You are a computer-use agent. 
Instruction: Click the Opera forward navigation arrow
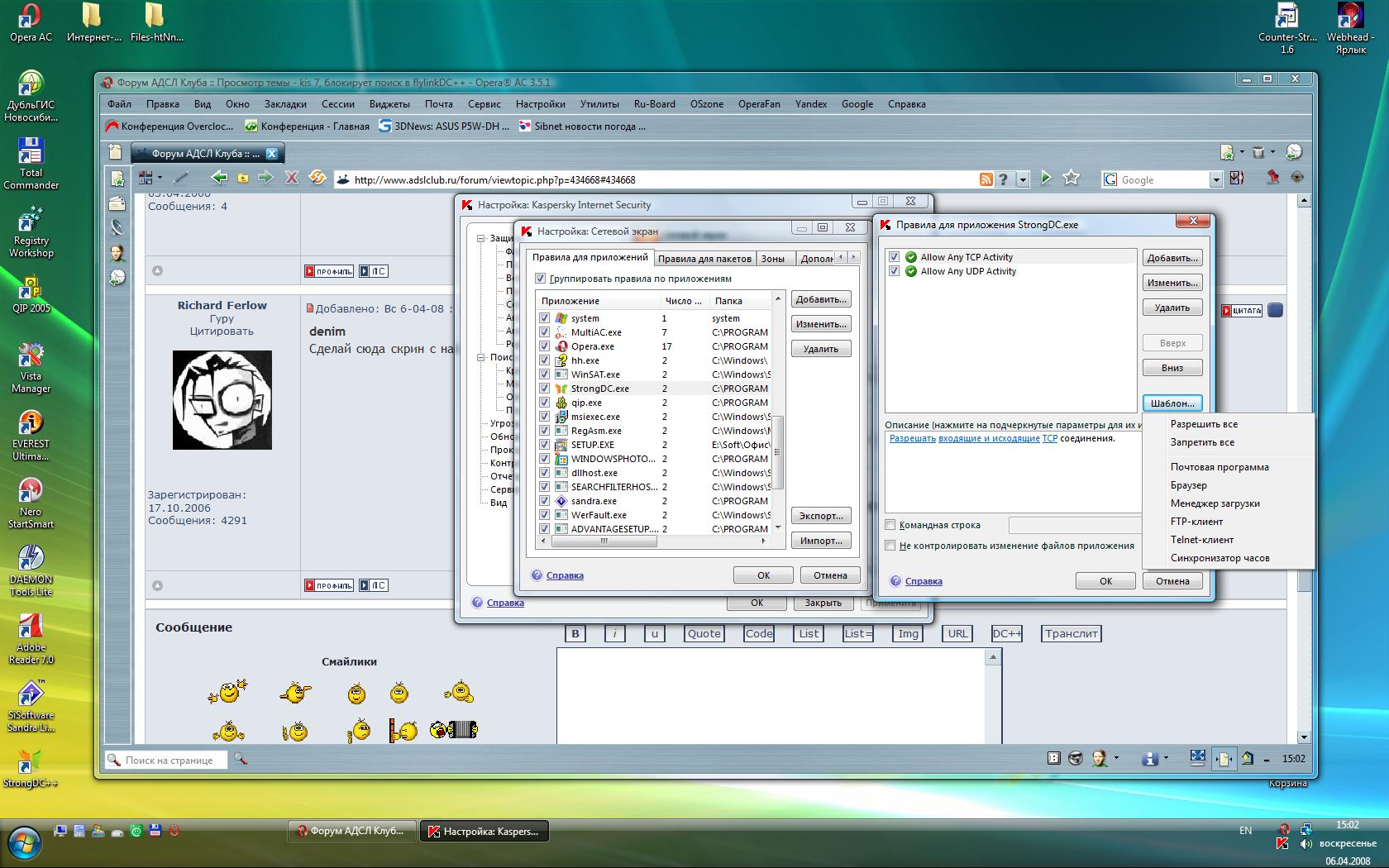click(x=265, y=177)
